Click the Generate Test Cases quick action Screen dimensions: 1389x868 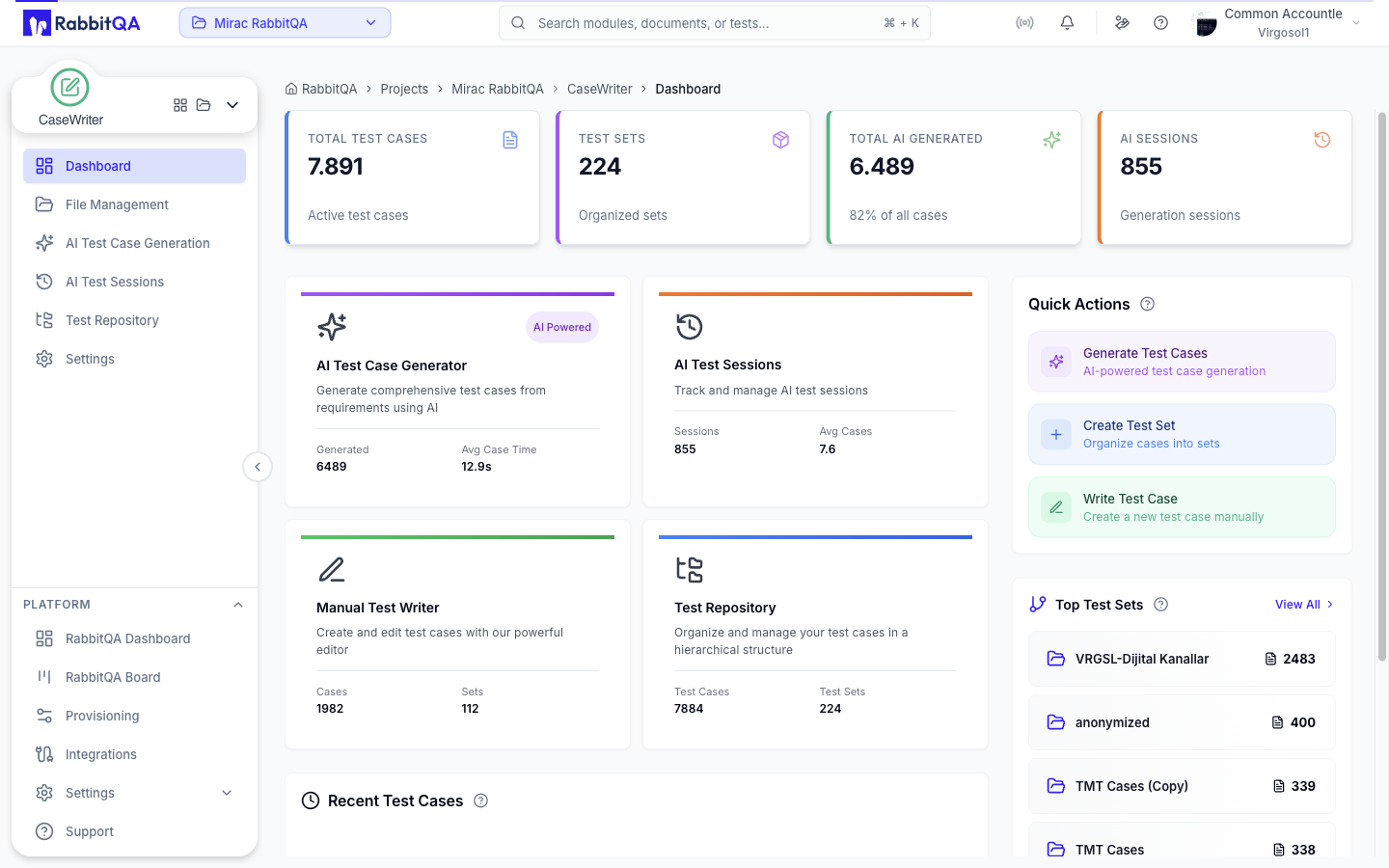(1182, 362)
